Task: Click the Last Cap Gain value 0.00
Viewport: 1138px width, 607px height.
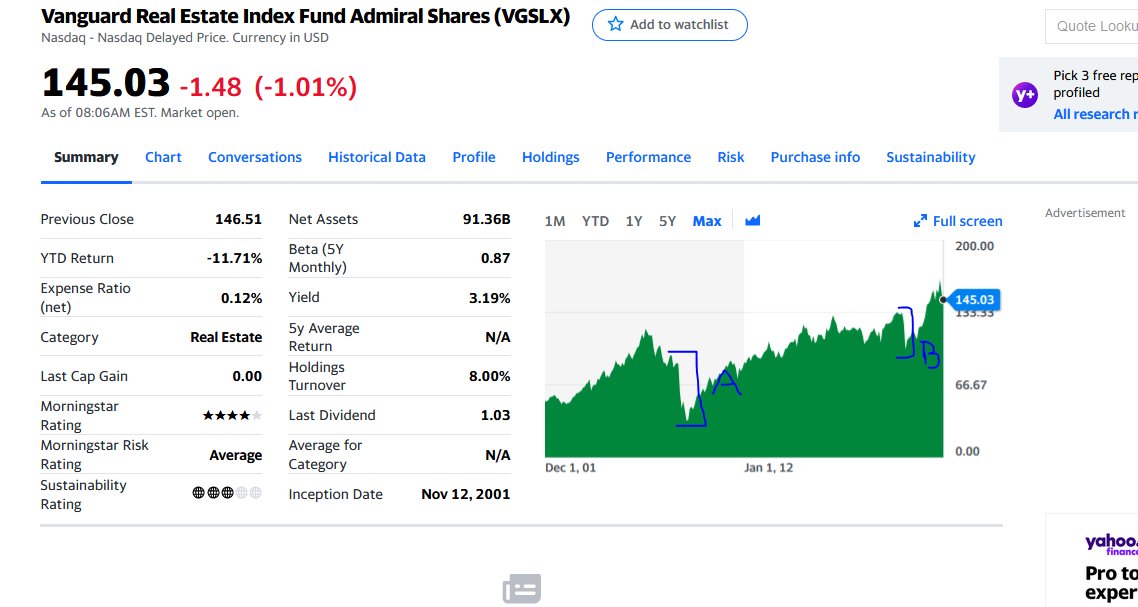Action: click(247, 376)
